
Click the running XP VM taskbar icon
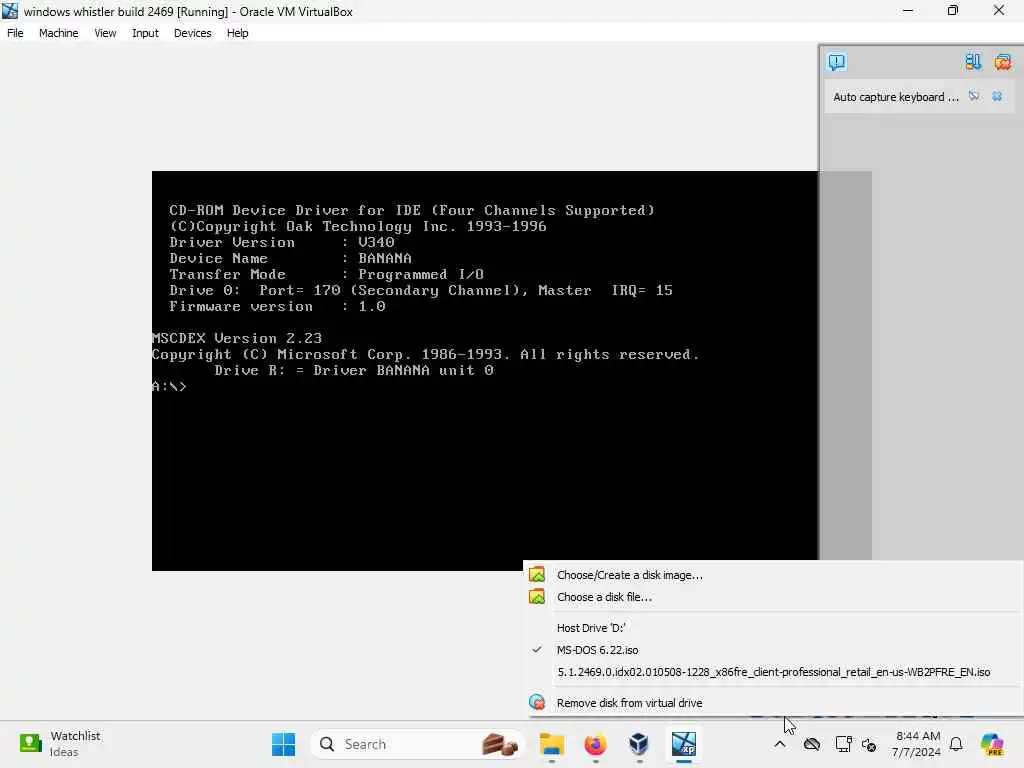coord(684,744)
